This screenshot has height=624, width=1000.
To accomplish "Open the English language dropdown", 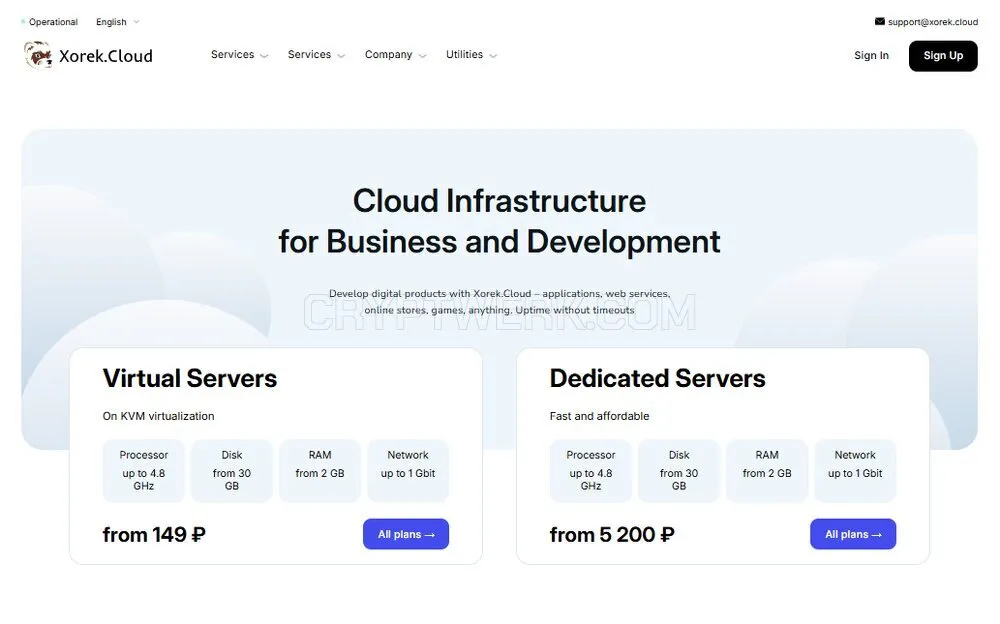I will pos(117,22).
